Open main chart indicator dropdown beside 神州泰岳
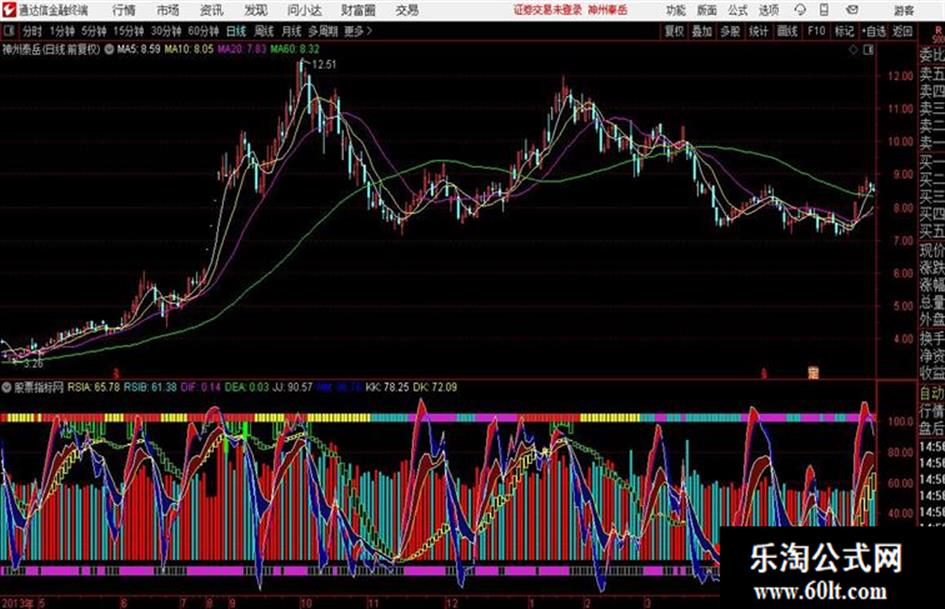Image resolution: width=945 pixels, height=609 pixels. click(109, 49)
